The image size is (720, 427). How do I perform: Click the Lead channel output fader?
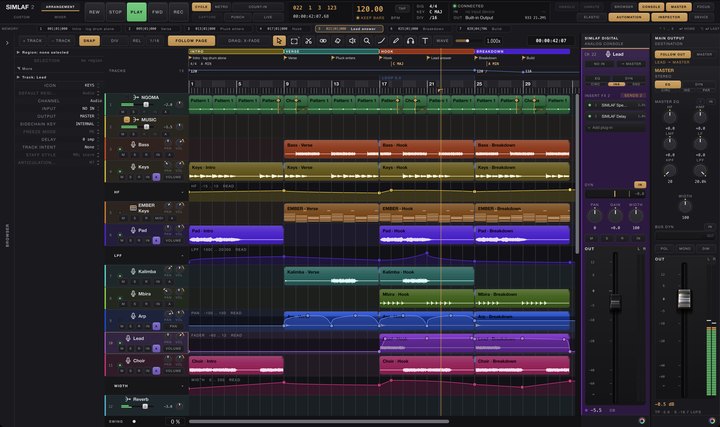(x=615, y=303)
